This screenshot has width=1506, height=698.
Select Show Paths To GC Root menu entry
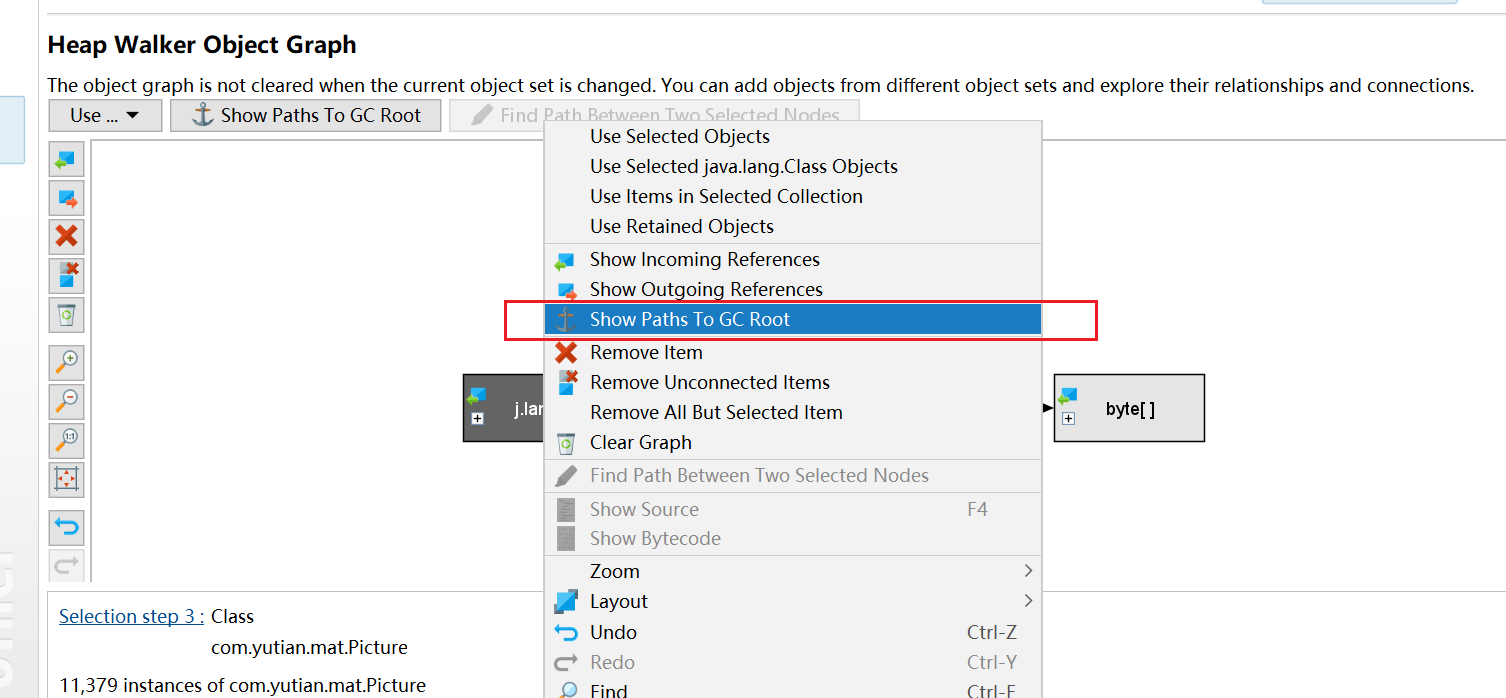click(690, 320)
